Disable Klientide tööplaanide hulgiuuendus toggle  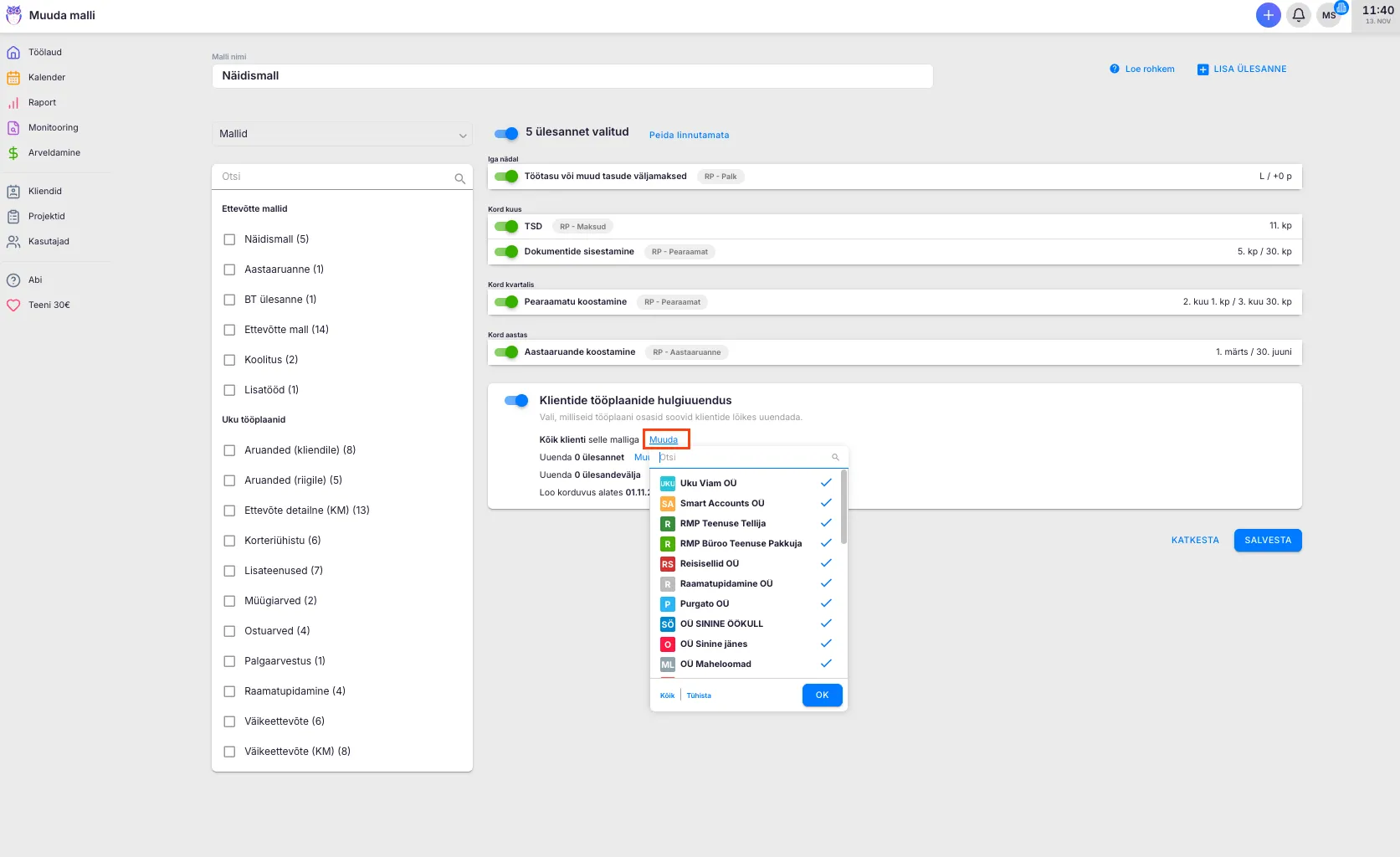pyautogui.click(x=516, y=400)
